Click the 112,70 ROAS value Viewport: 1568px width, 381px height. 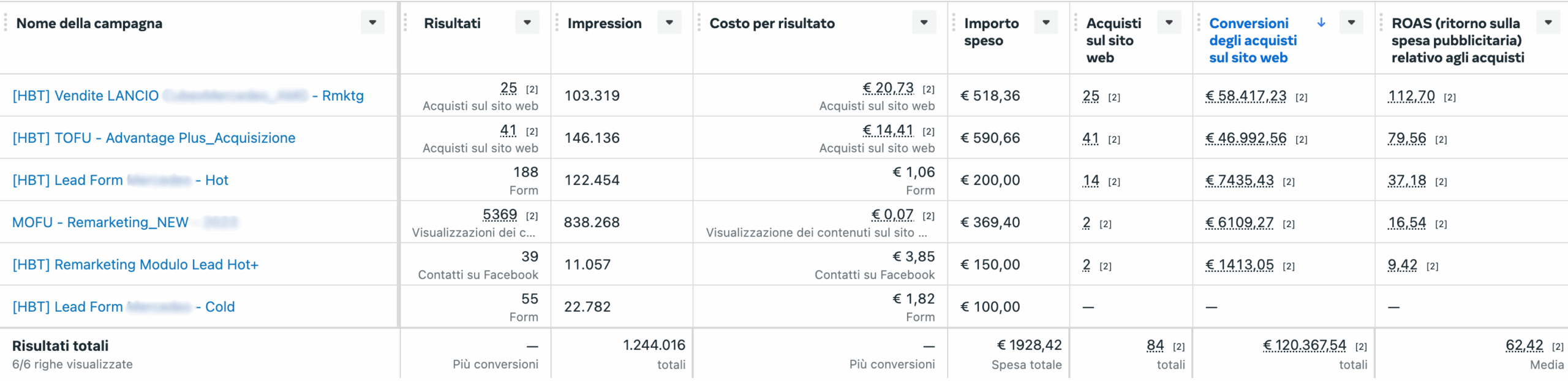pyautogui.click(x=1411, y=96)
